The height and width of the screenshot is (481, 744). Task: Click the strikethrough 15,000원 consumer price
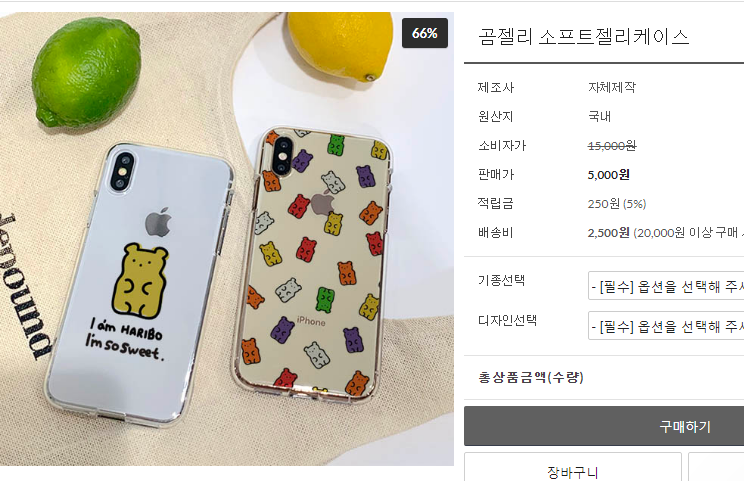(612, 146)
